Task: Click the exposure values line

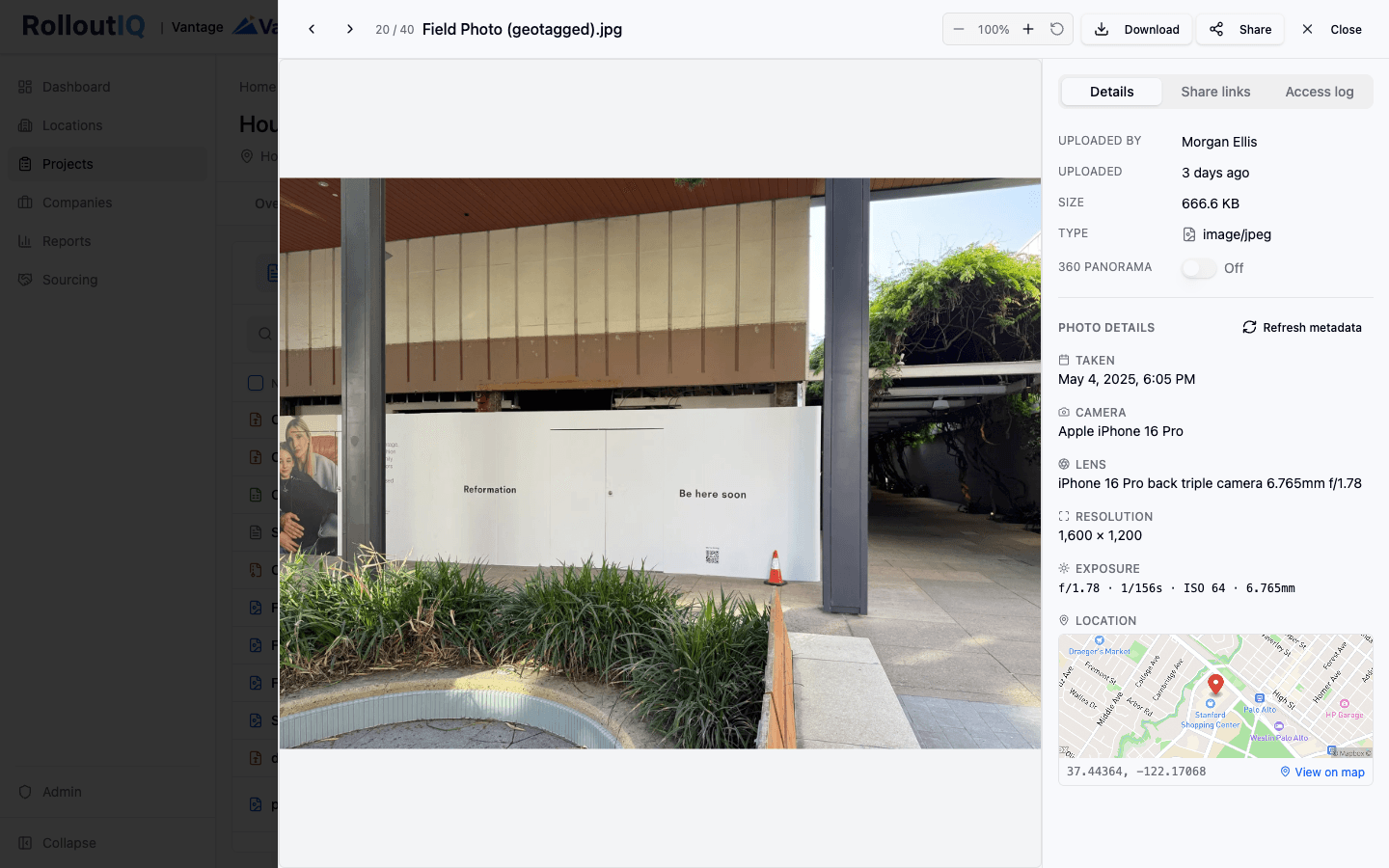Action: 1177,588
